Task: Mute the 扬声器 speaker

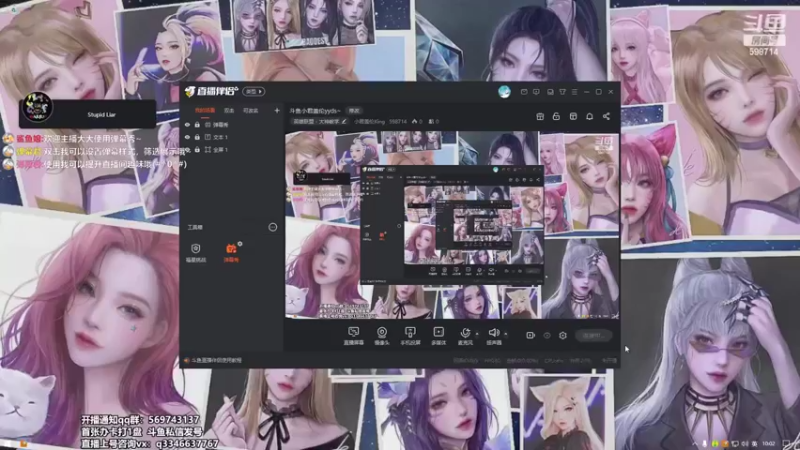Action: 493,336
